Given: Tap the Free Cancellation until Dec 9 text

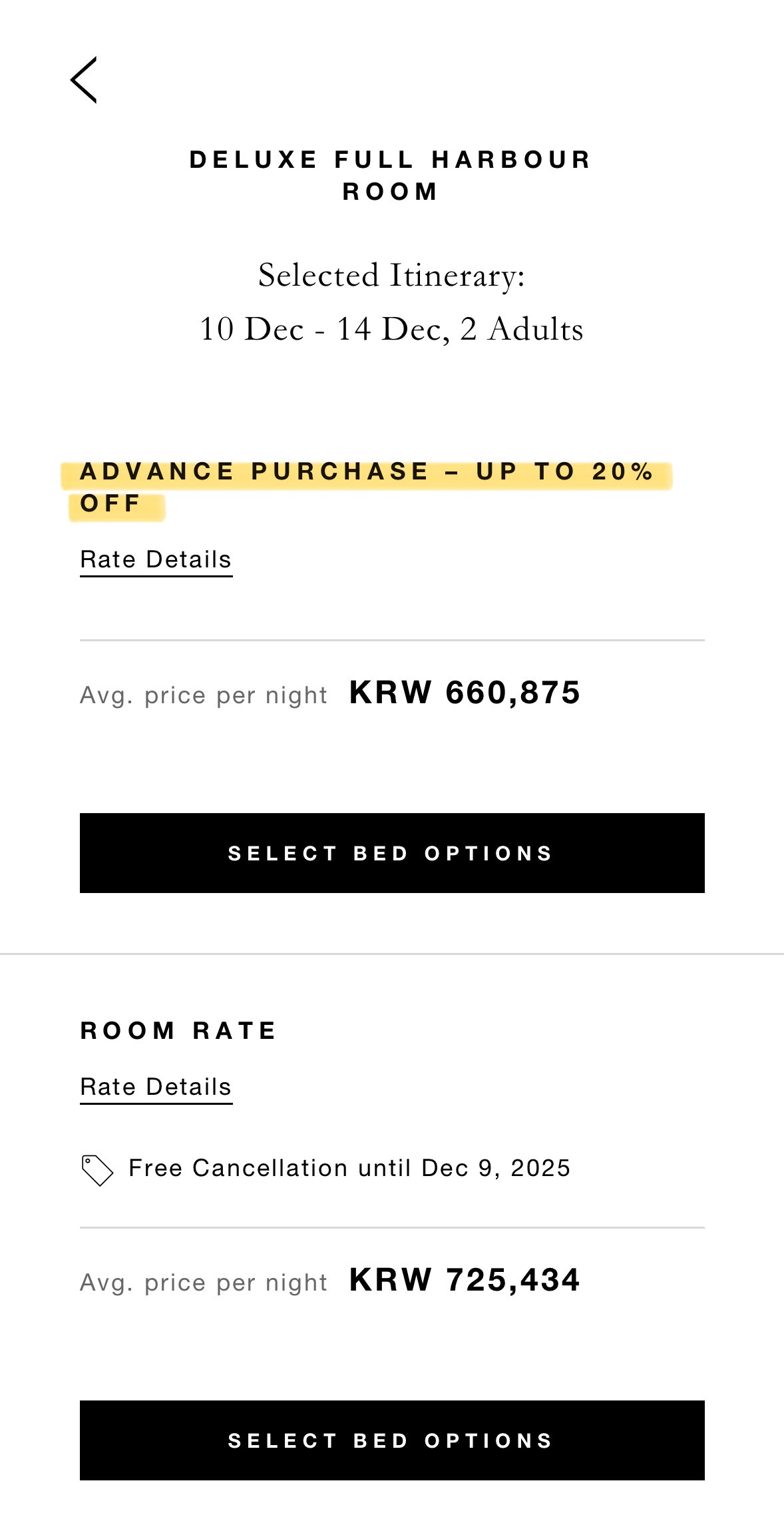Looking at the screenshot, I should 349,1169.
